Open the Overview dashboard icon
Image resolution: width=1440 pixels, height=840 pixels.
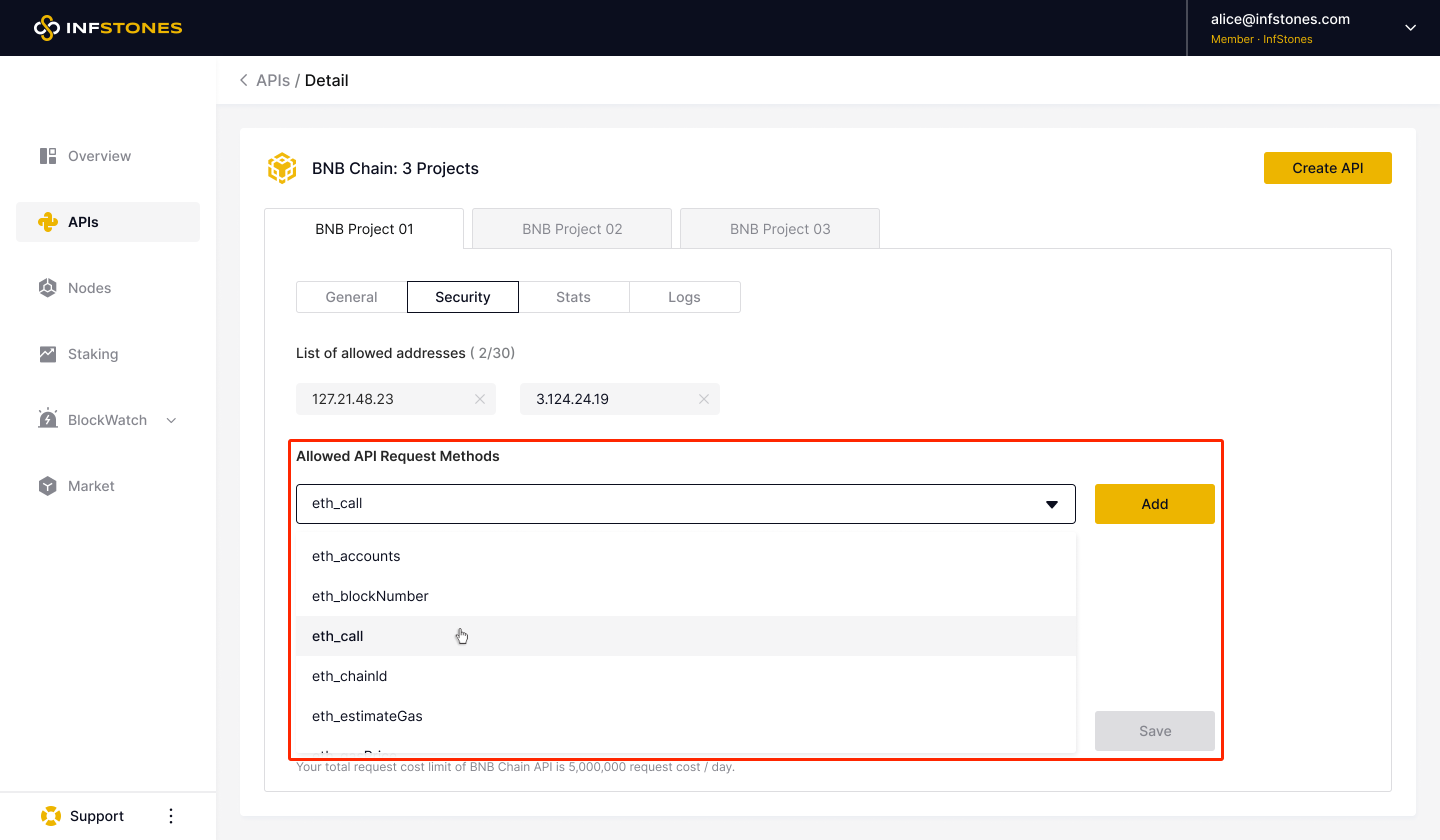[48, 156]
